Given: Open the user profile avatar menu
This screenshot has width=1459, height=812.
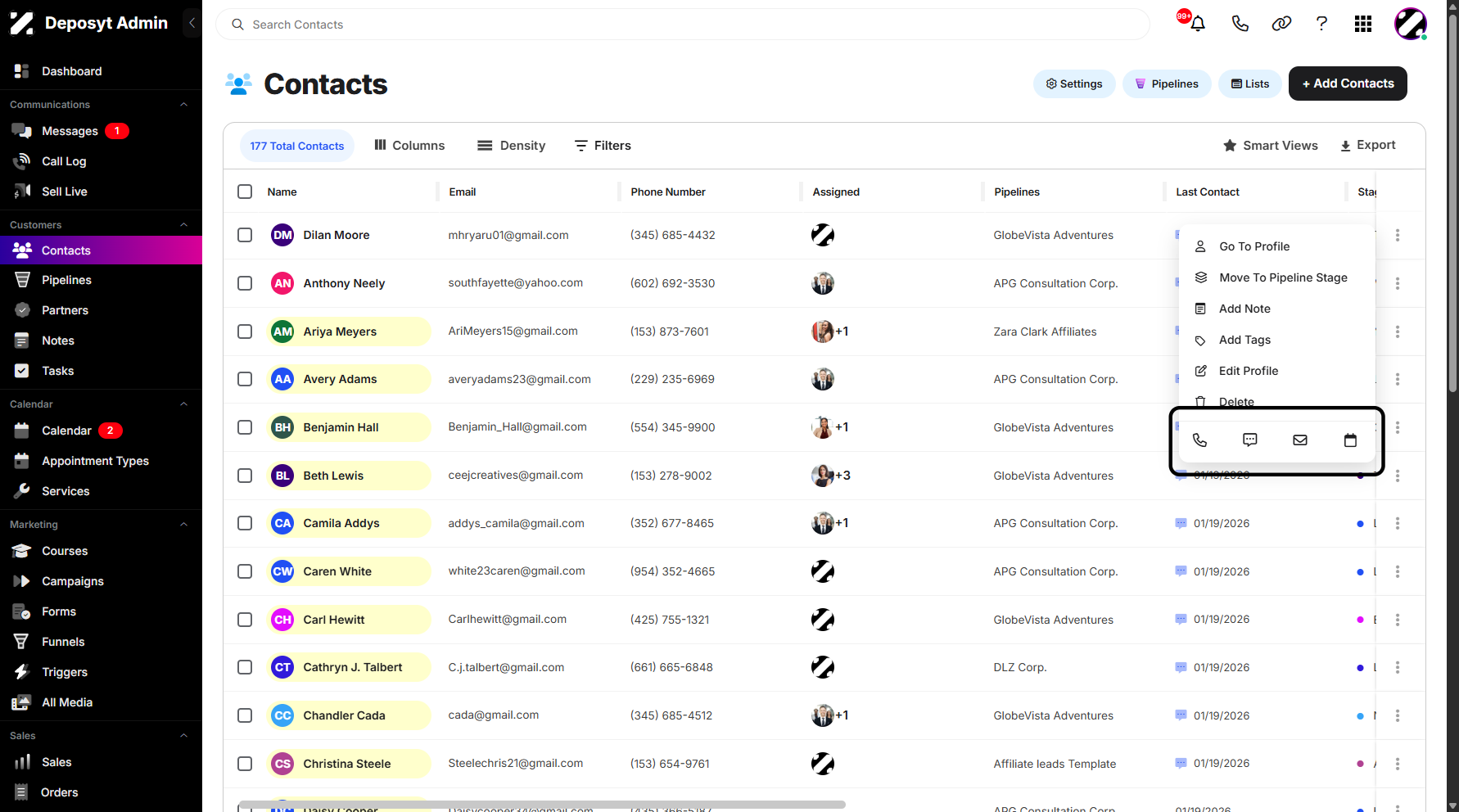Looking at the screenshot, I should pyautogui.click(x=1411, y=24).
